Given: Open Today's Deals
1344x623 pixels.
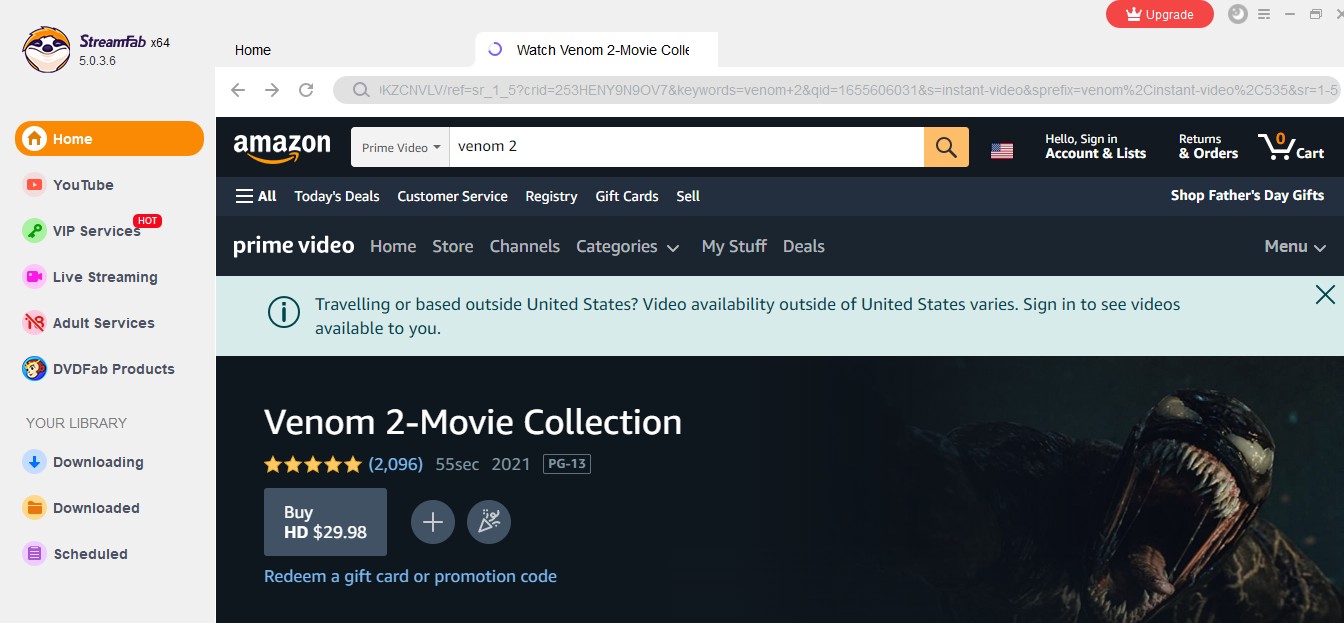Looking at the screenshot, I should tap(337, 196).
